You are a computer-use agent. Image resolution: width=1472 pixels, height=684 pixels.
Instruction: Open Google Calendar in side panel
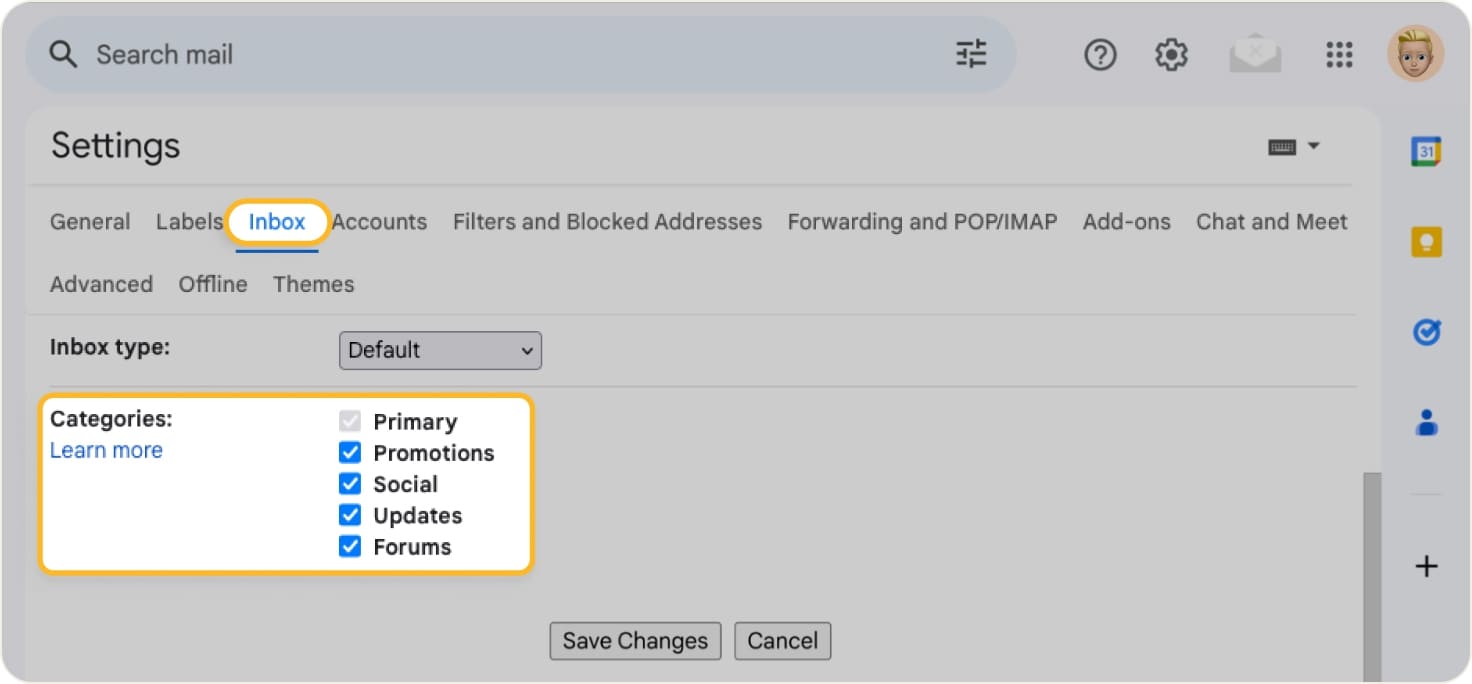1426,151
